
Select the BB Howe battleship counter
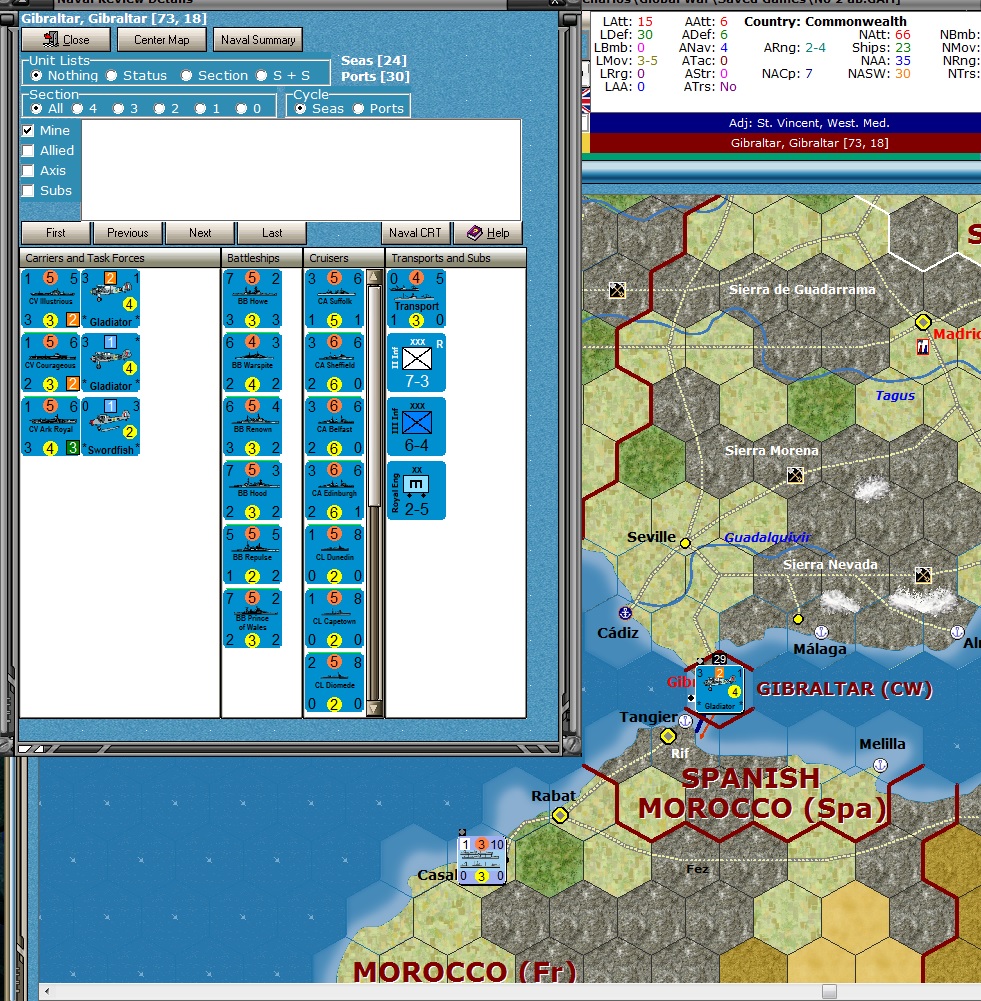[253, 299]
